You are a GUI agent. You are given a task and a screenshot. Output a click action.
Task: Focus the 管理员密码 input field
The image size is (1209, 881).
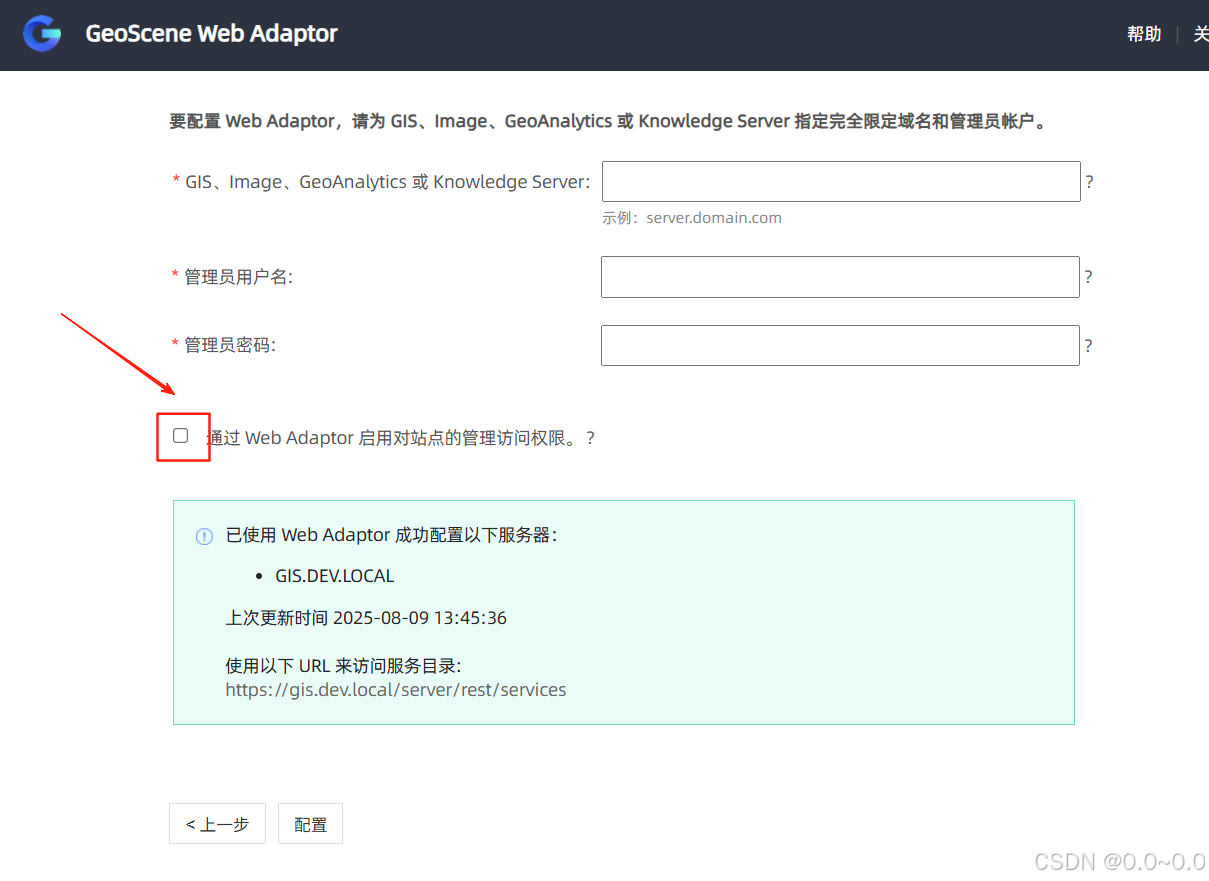click(840, 345)
